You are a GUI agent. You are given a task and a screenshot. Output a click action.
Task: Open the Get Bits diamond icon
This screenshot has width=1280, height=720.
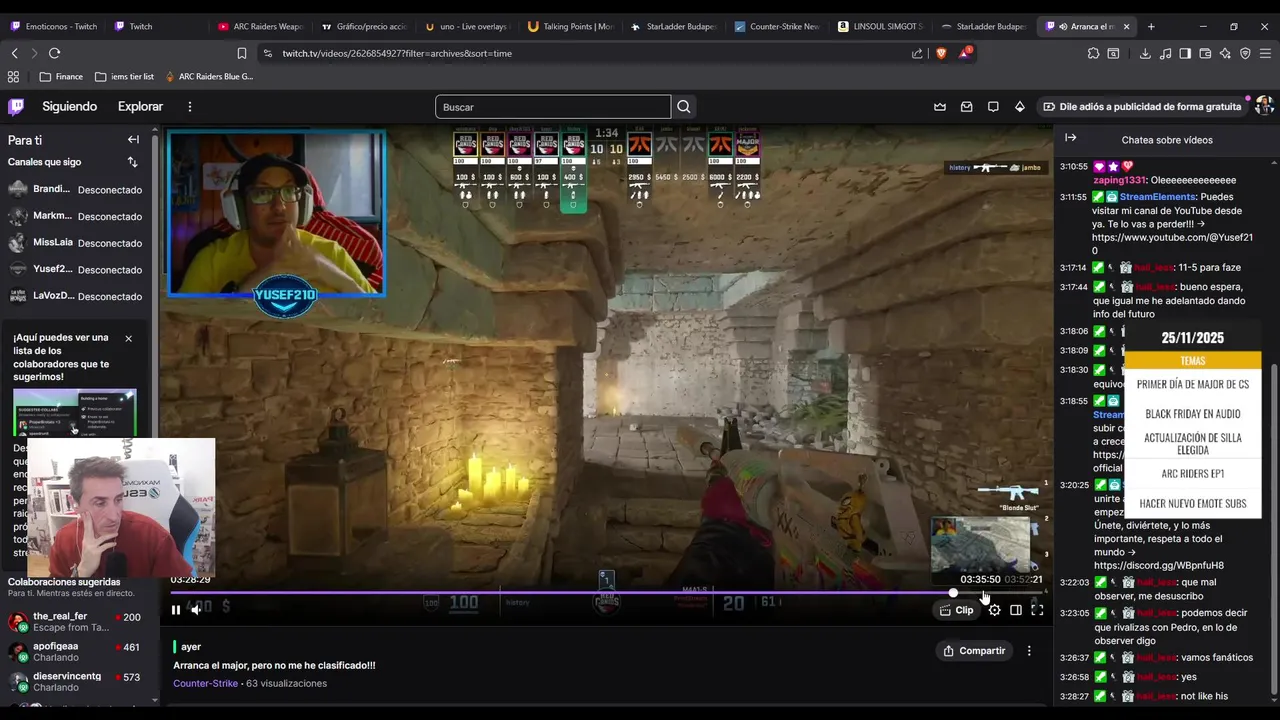click(x=1020, y=107)
